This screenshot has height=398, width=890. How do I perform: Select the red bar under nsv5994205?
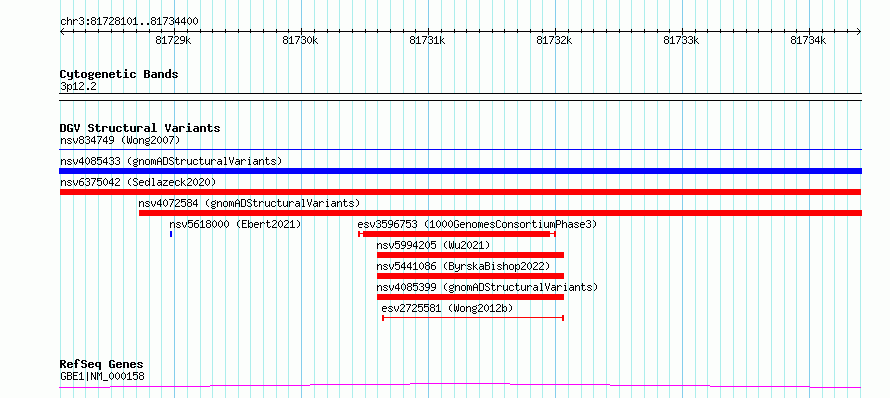click(471, 255)
